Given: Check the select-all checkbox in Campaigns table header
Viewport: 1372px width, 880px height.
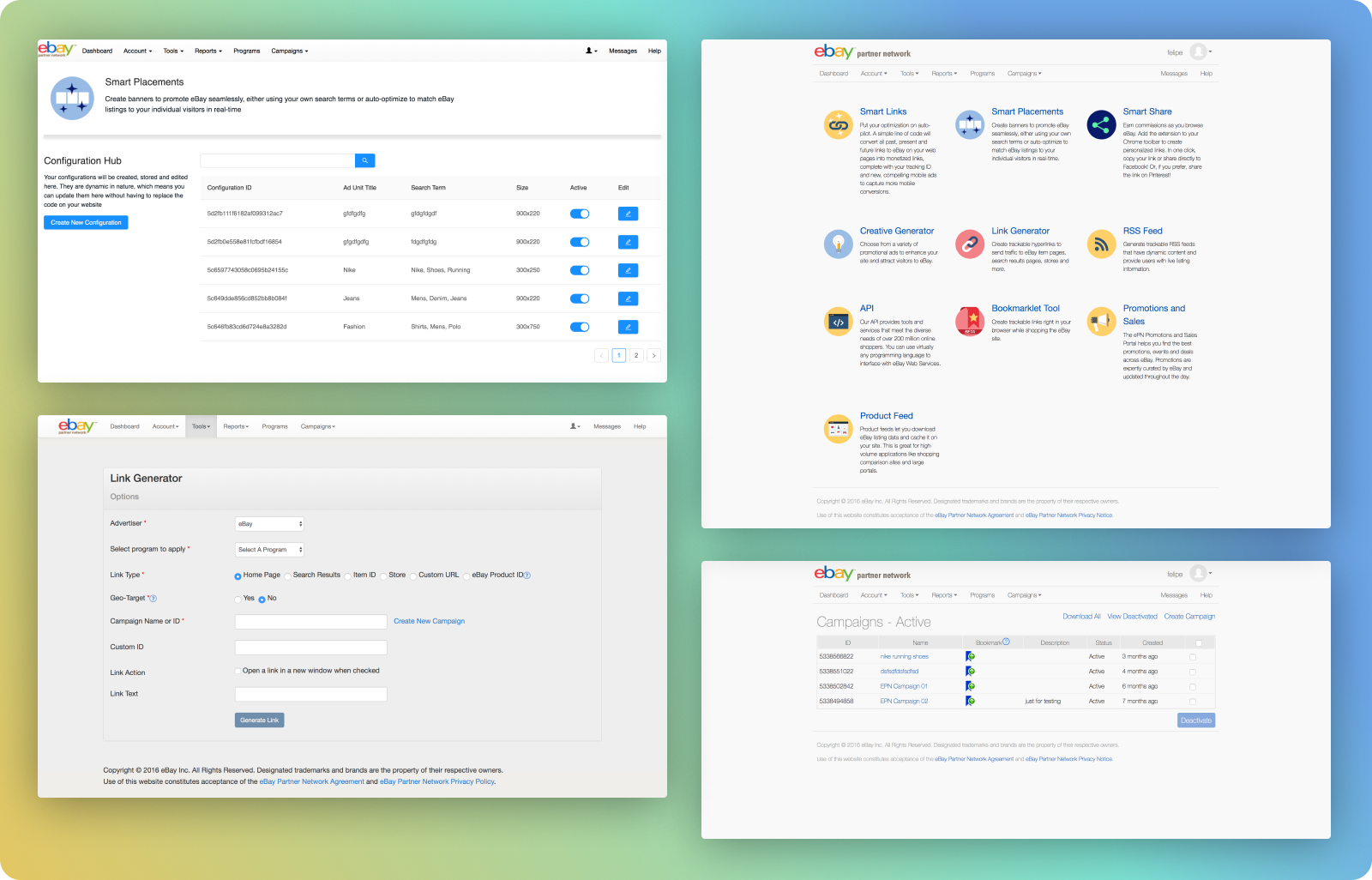Looking at the screenshot, I should click(1199, 642).
